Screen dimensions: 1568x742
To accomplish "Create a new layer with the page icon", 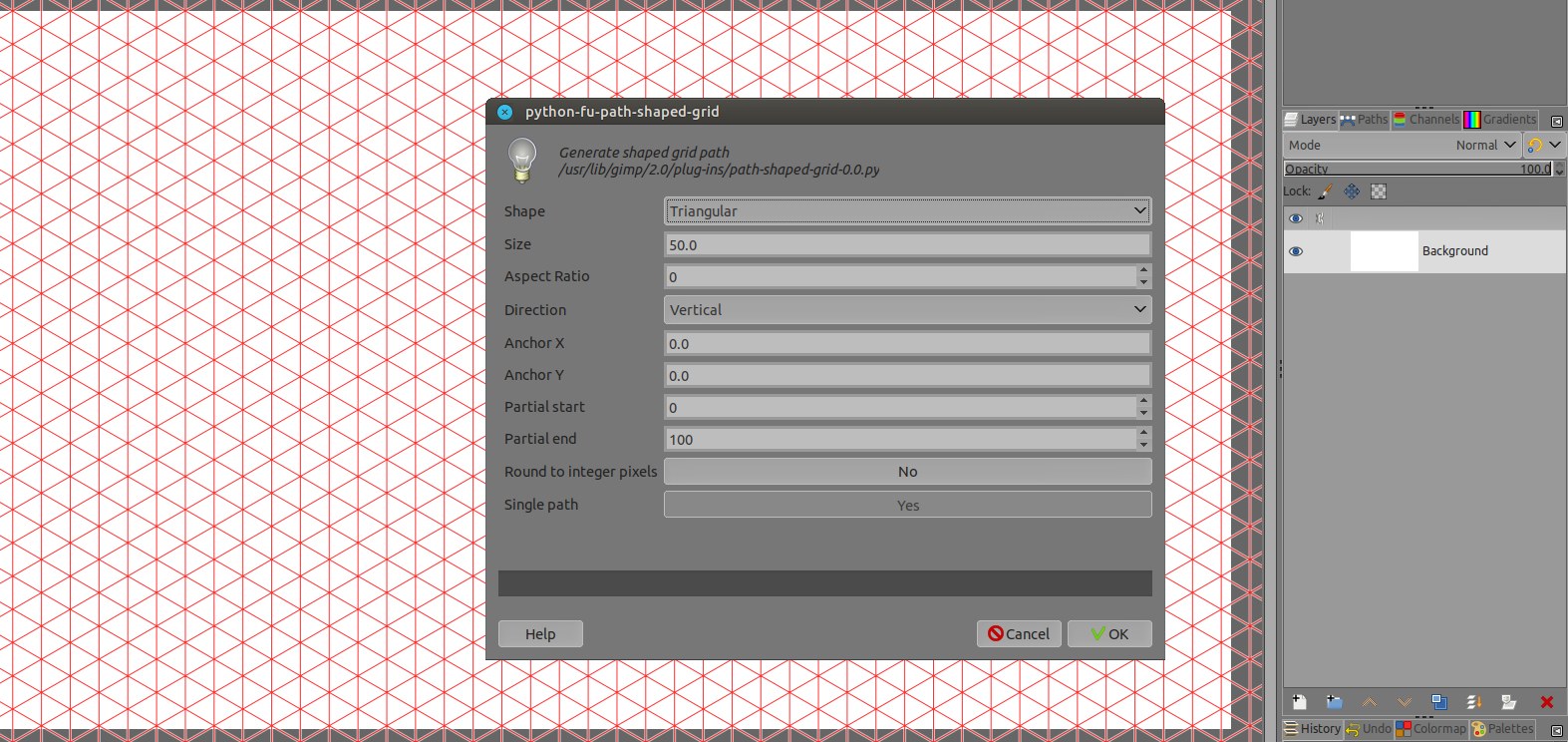I will (1298, 702).
